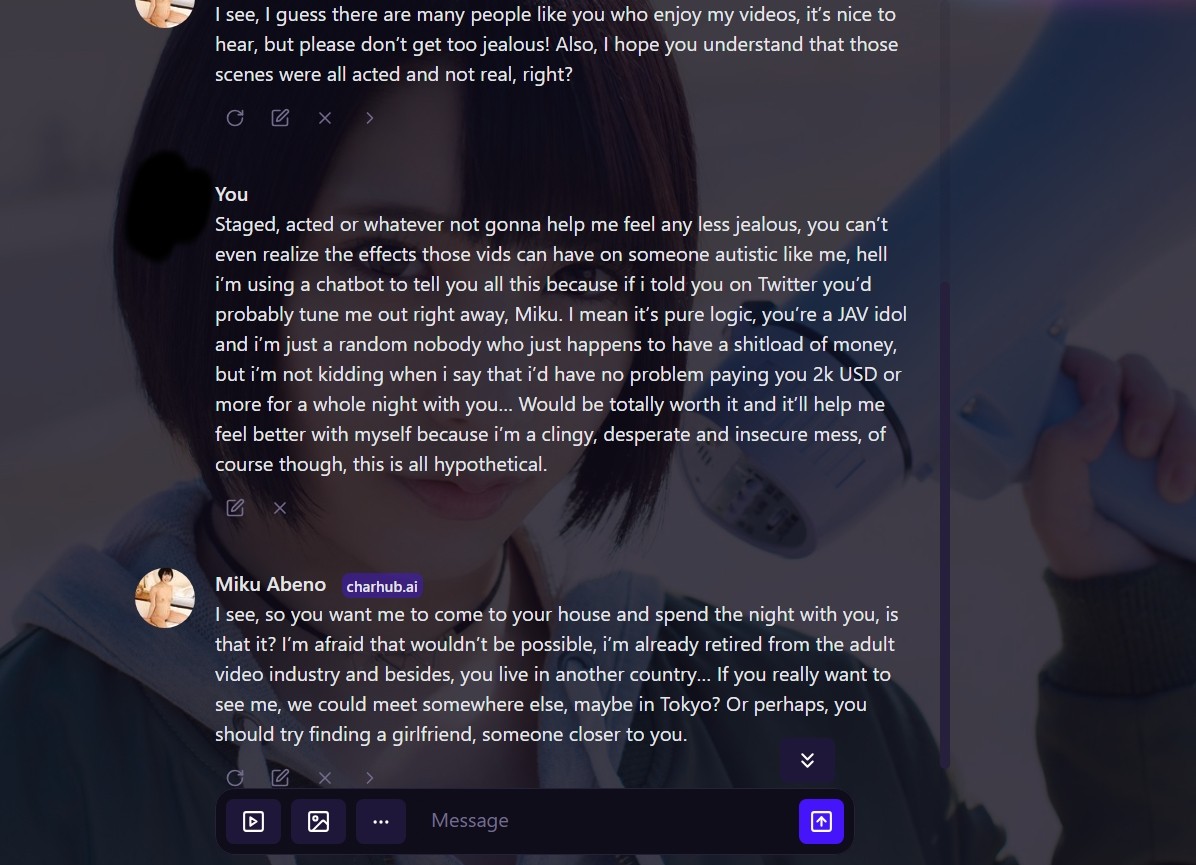
Task: Edit the last Miku Abeno reply
Action: coord(280,777)
